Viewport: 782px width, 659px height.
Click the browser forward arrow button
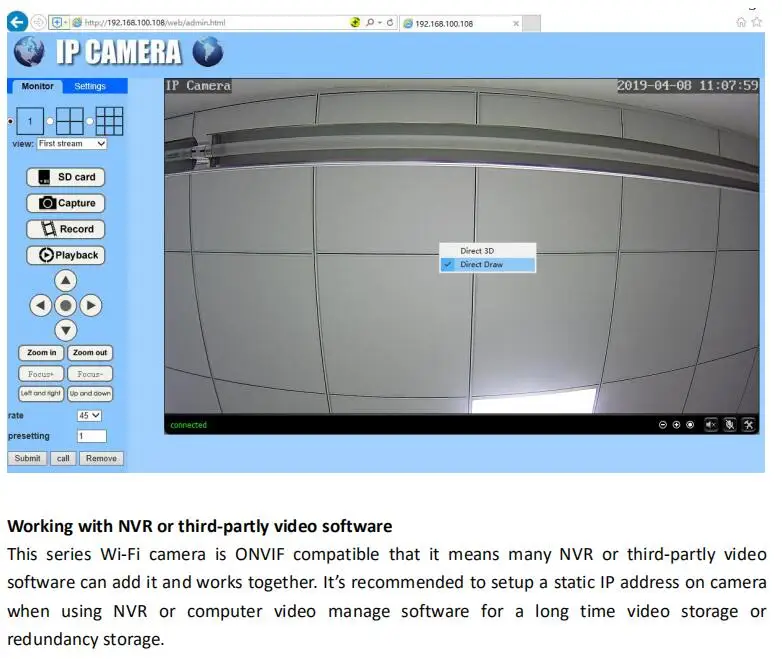point(38,22)
